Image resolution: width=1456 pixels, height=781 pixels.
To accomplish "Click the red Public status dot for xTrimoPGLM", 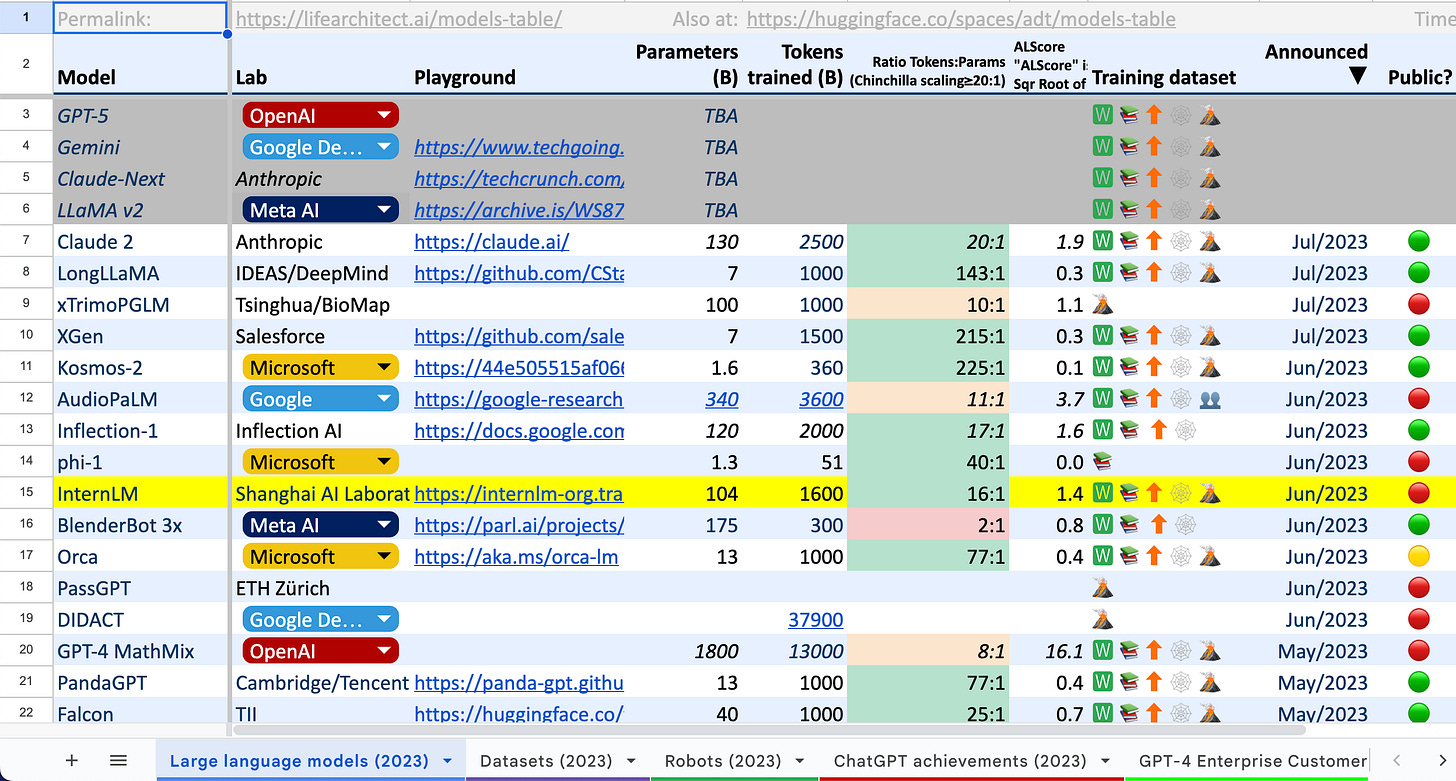I will point(1418,304).
